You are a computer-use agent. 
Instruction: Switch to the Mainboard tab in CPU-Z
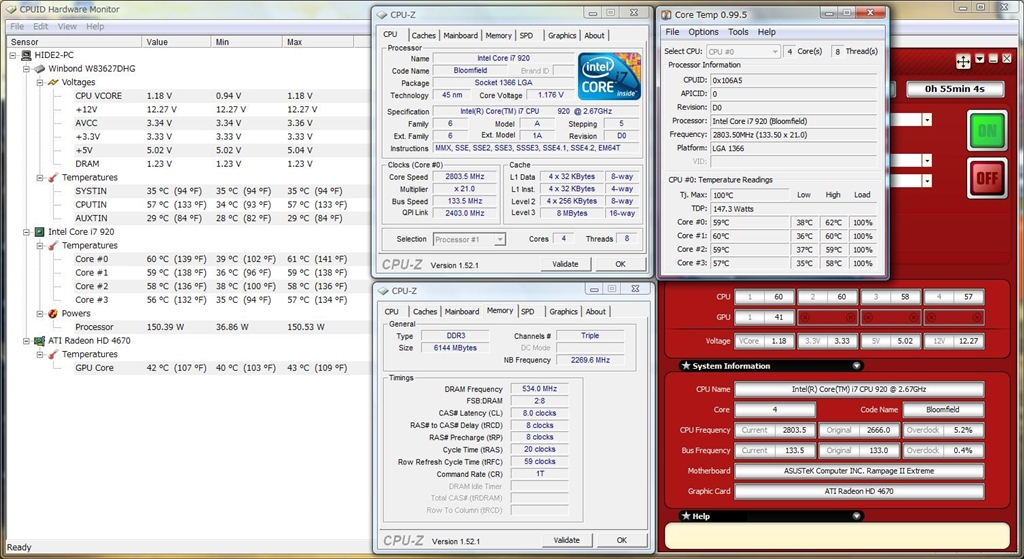tap(461, 35)
